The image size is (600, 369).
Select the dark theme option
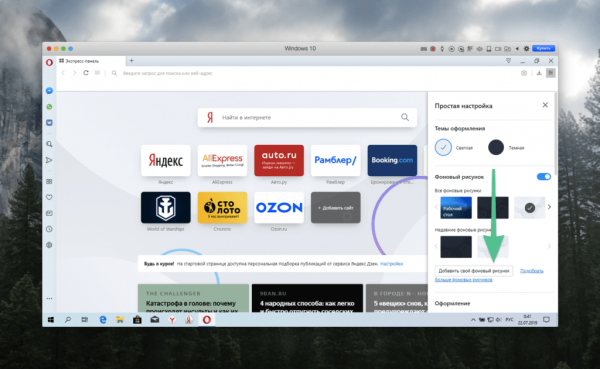click(496, 147)
